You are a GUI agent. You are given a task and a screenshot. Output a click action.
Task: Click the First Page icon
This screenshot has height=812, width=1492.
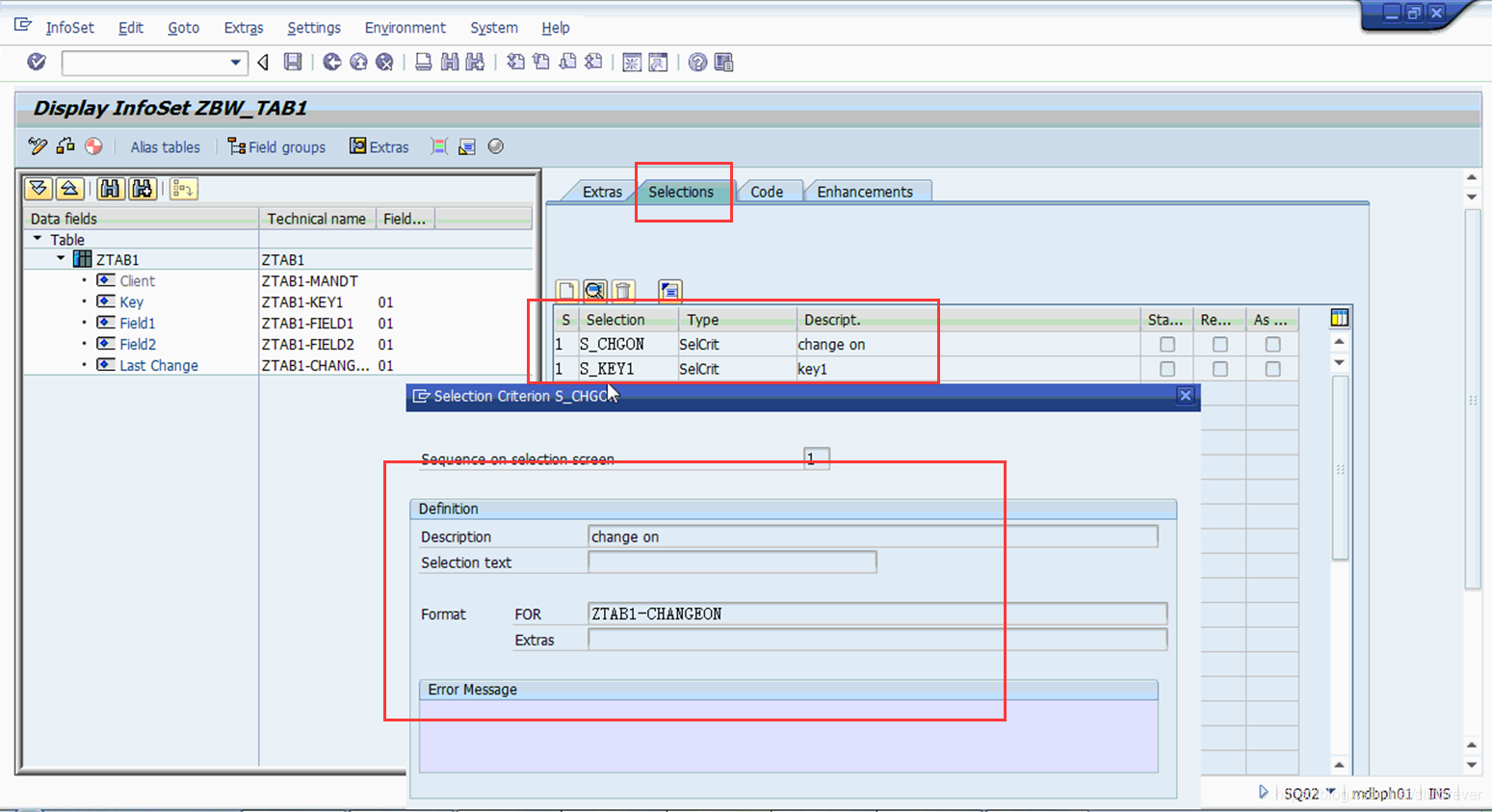(x=516, y=63)
